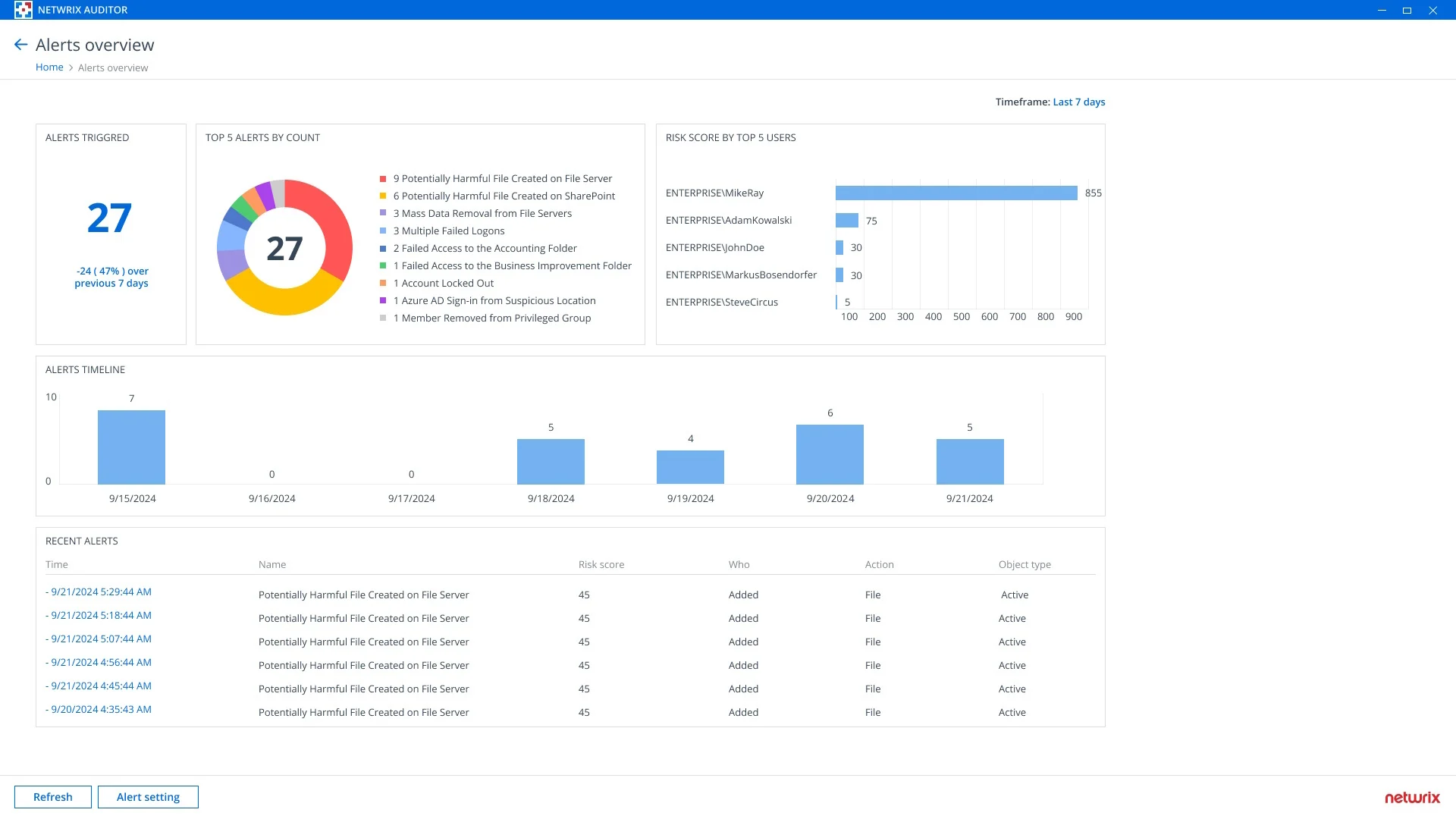Click the red legend swatch for File Server alerts
The height and width of the screenshot is (819, 1456).
383,178
